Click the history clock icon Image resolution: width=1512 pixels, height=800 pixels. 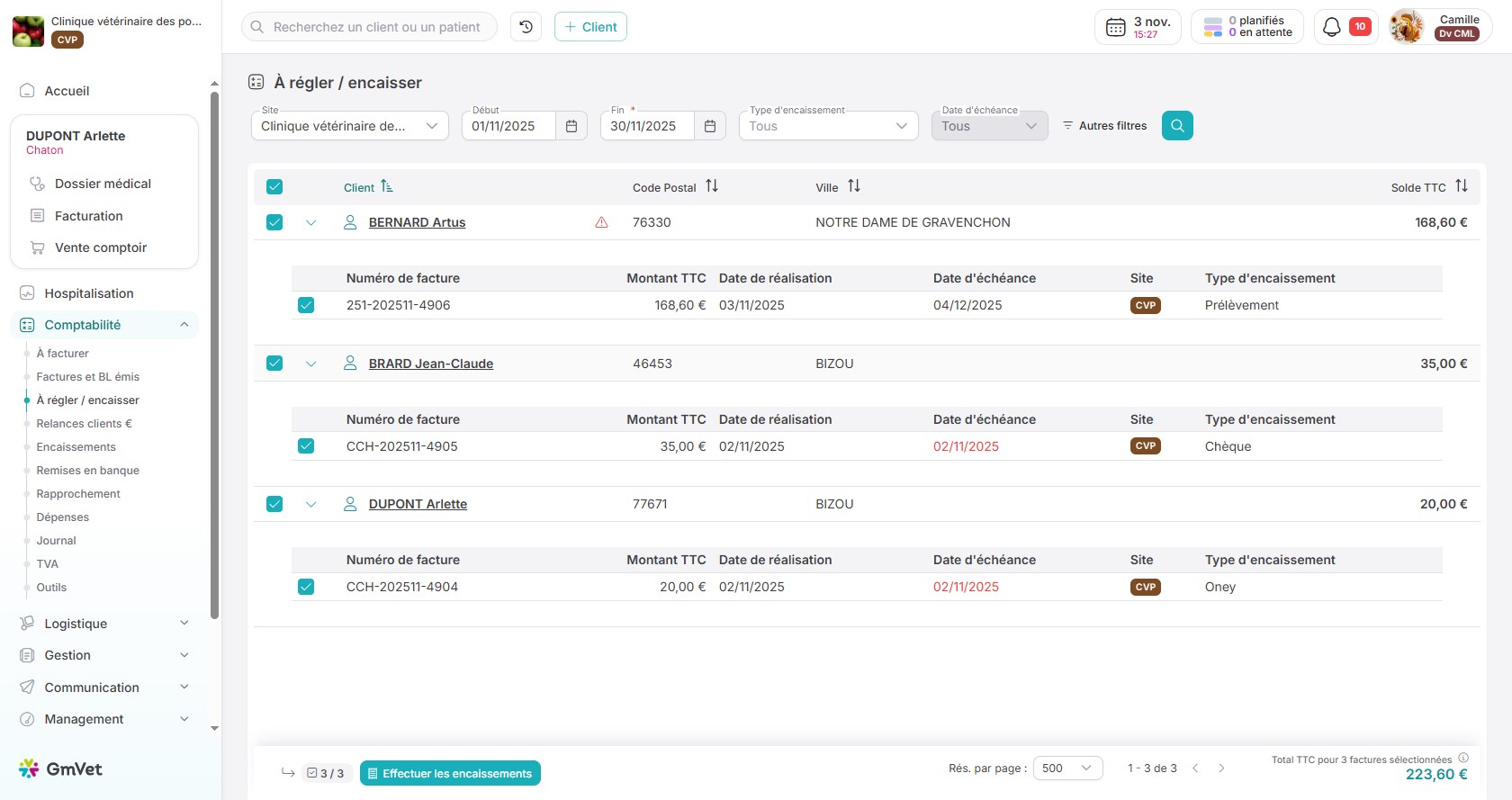click(526, 27)
